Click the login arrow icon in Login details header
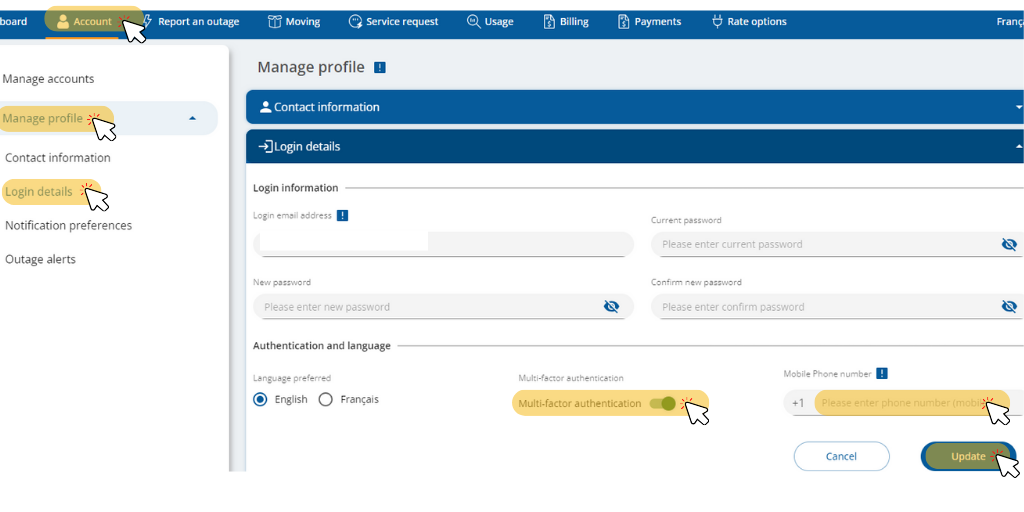Screen dimensions: 1024x512 click(x=265, y=147)
